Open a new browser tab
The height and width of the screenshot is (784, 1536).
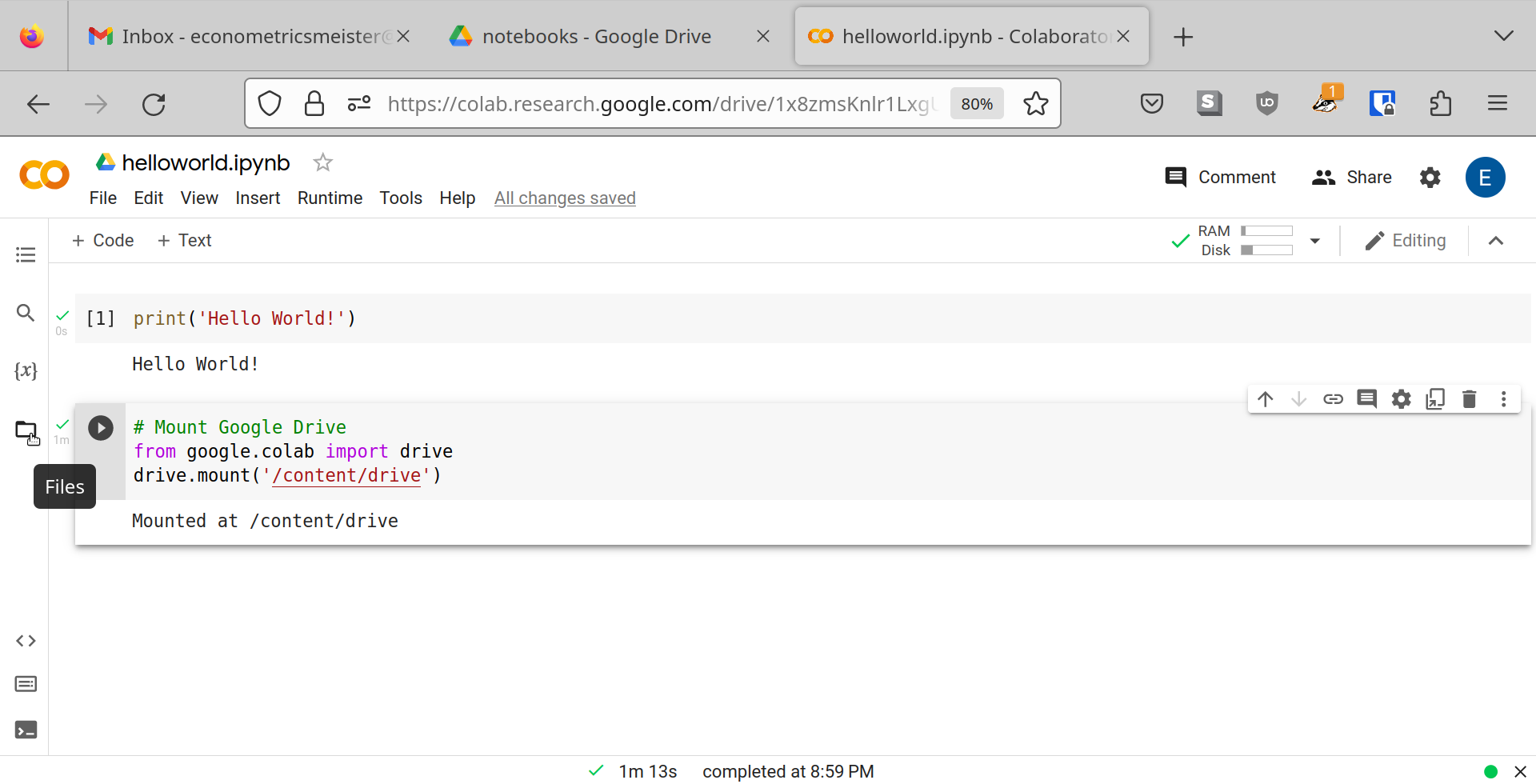click(x=1183, y=37)
